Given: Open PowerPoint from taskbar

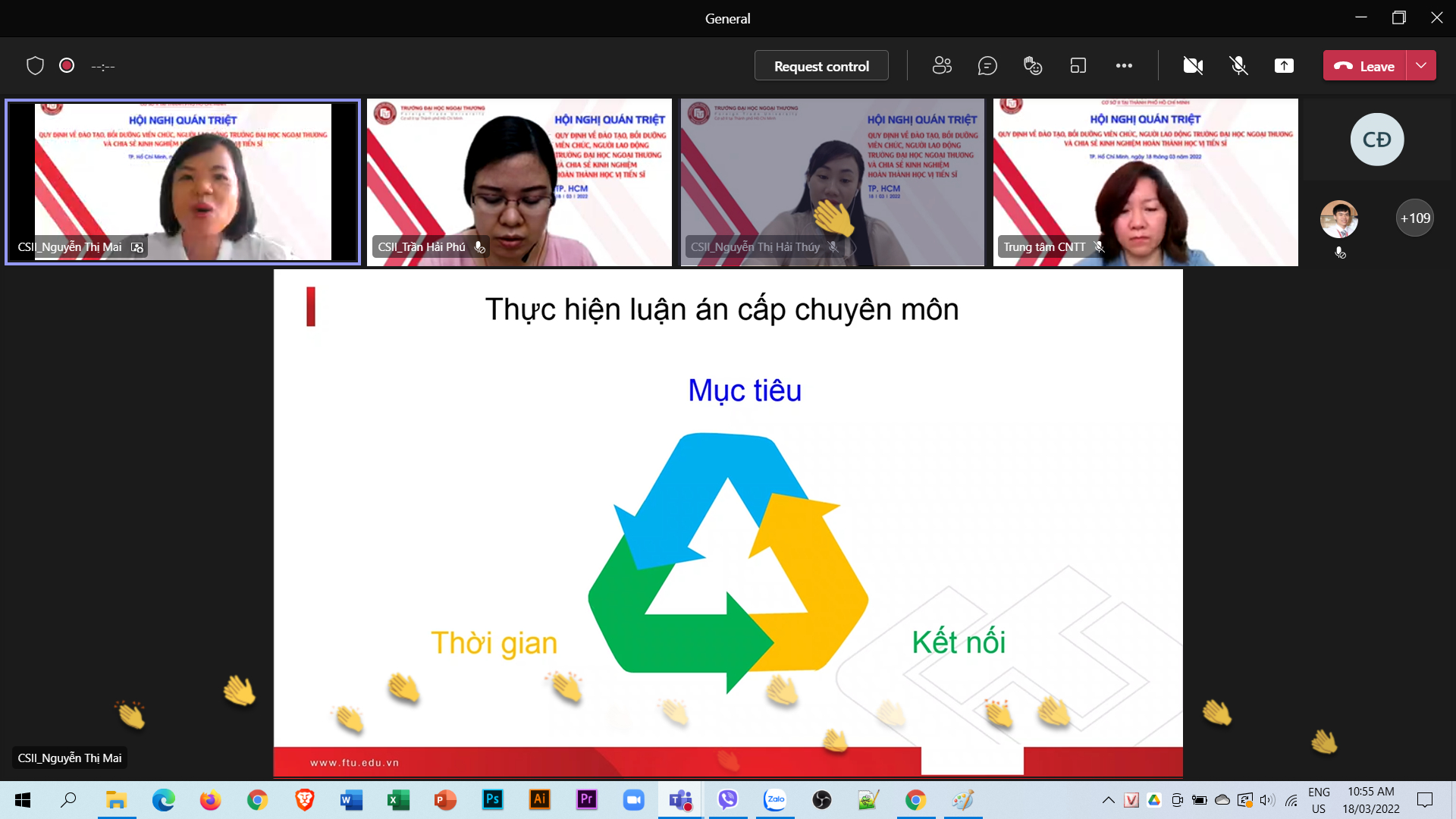Looking at the screenshot, I should point(445,800).
